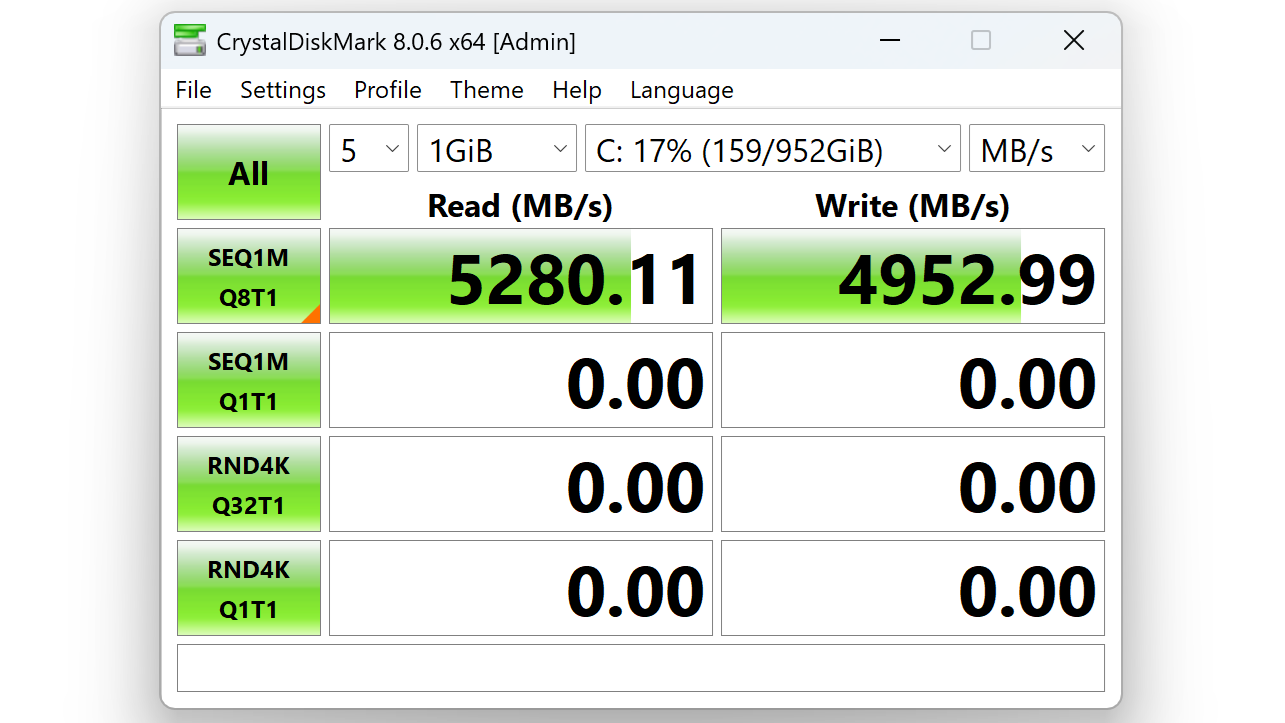The image size is (1285, 723).
Task: Start the RND4K Q32T1 test
Action: coord(249,484)
